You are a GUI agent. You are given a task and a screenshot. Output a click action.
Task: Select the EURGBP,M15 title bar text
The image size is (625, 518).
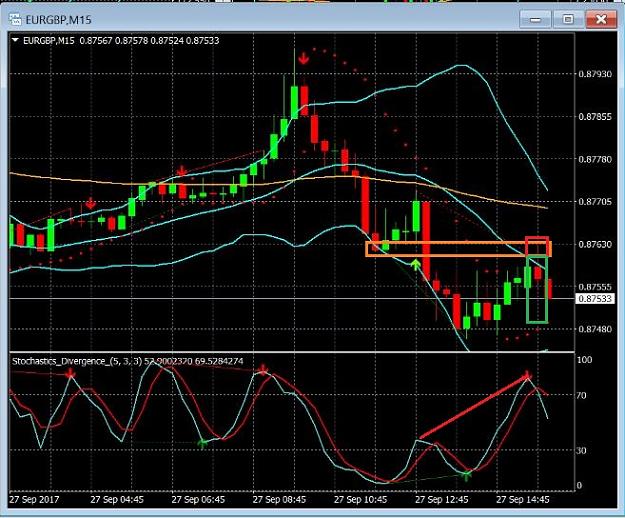tap(59, 20)
